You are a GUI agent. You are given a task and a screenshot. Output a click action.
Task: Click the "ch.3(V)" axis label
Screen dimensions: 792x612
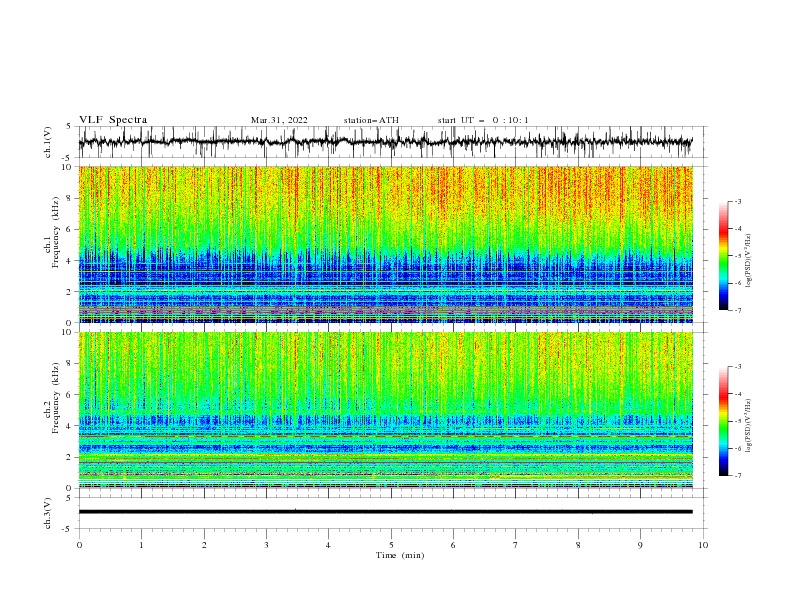48,513
